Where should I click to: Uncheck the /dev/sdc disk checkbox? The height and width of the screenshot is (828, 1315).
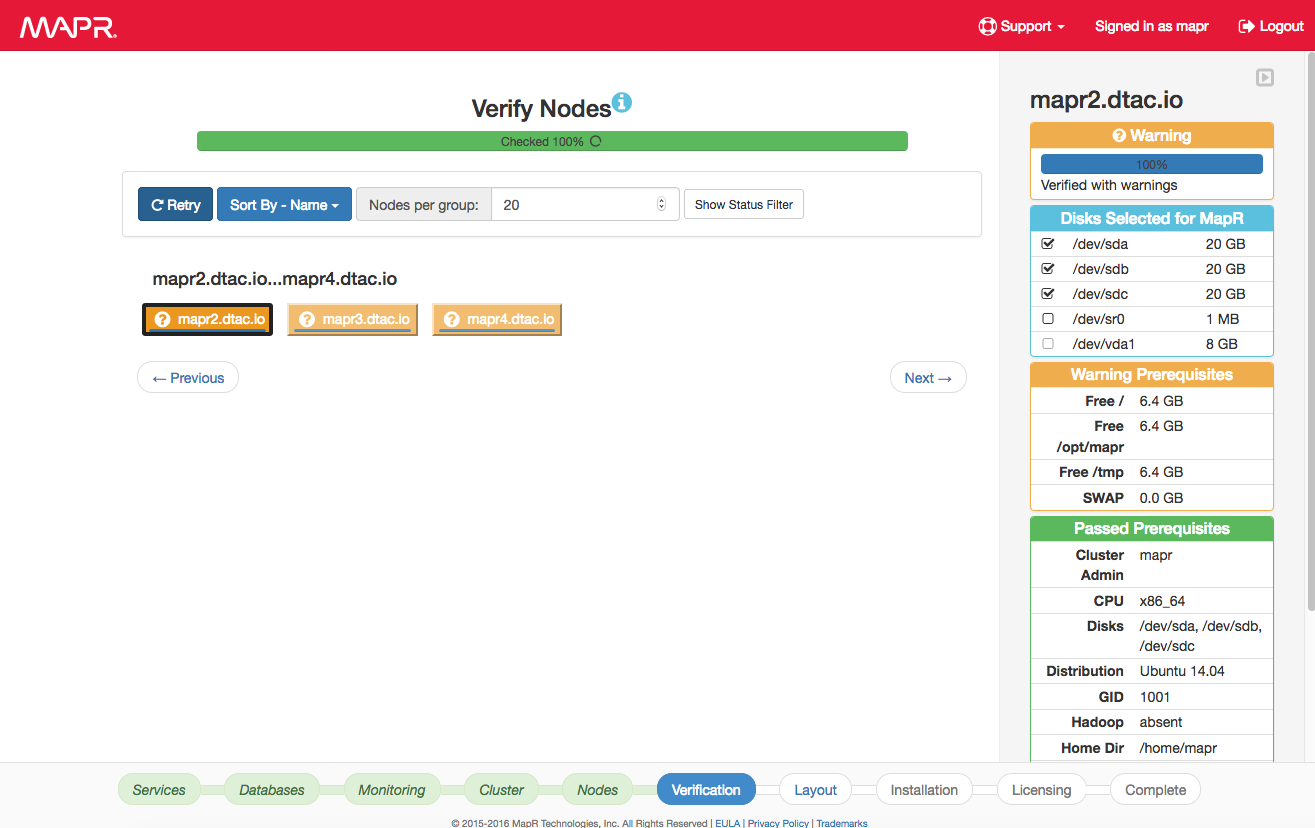pyautogui.click(x=1048, y=293)
